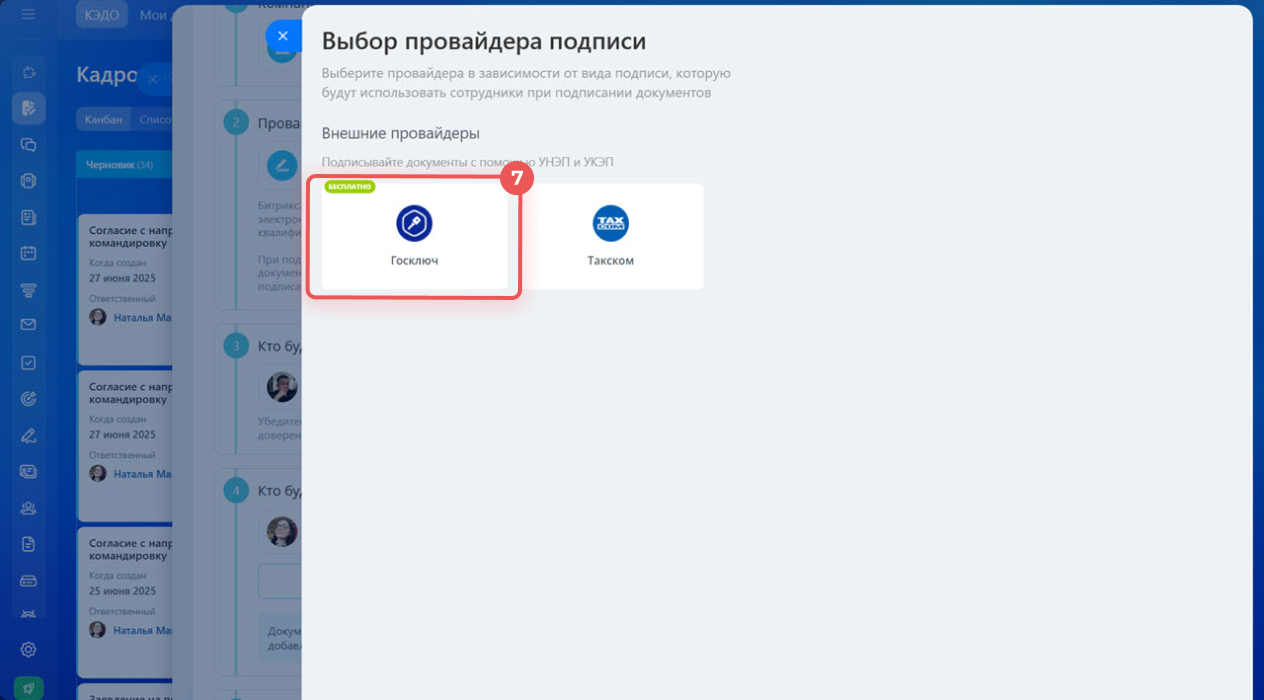Open the mail envelope icon in sidebar
The height and width of the screenshot is (700, 1264).
tap(28, 325)
